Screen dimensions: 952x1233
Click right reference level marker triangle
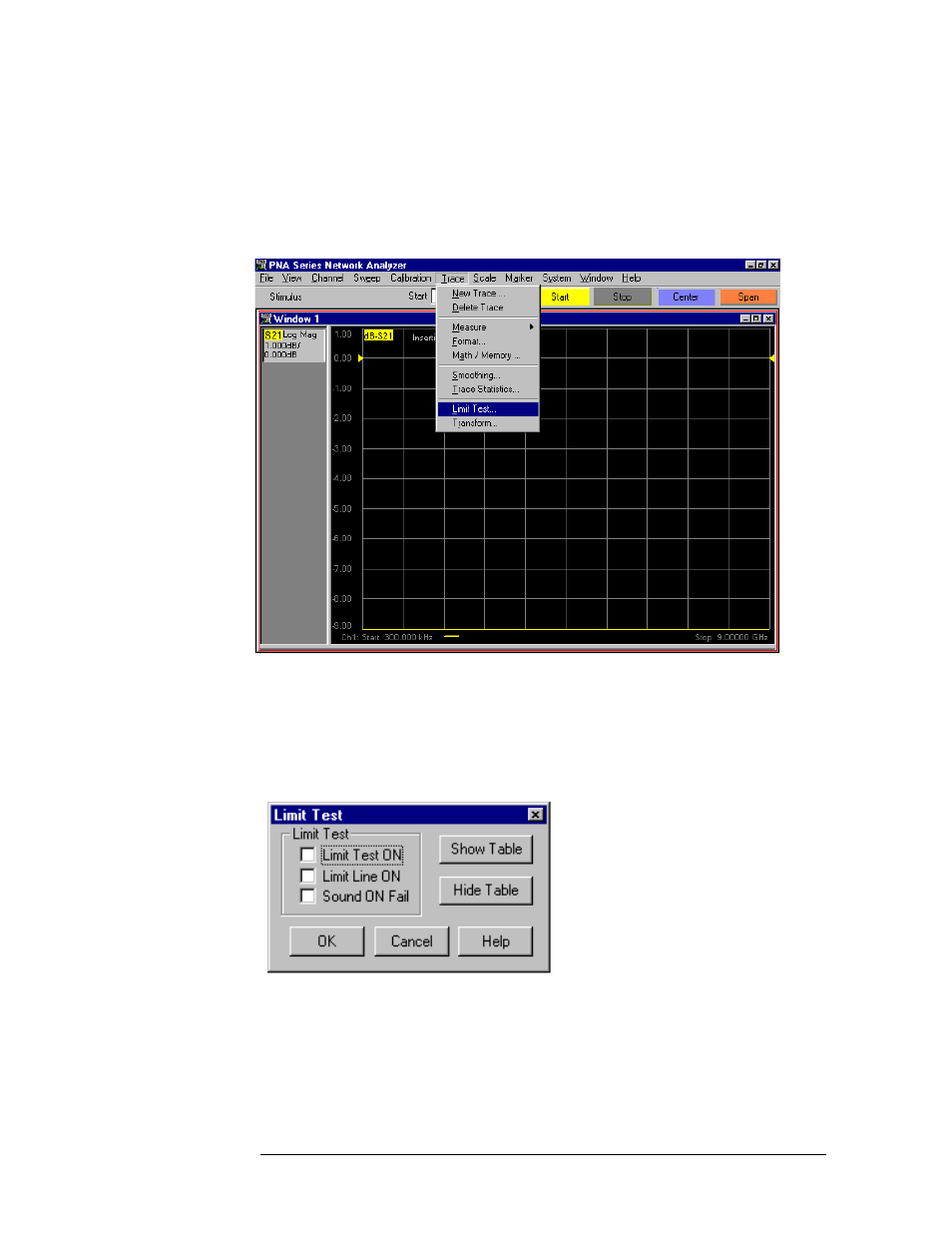click(771, 357)
